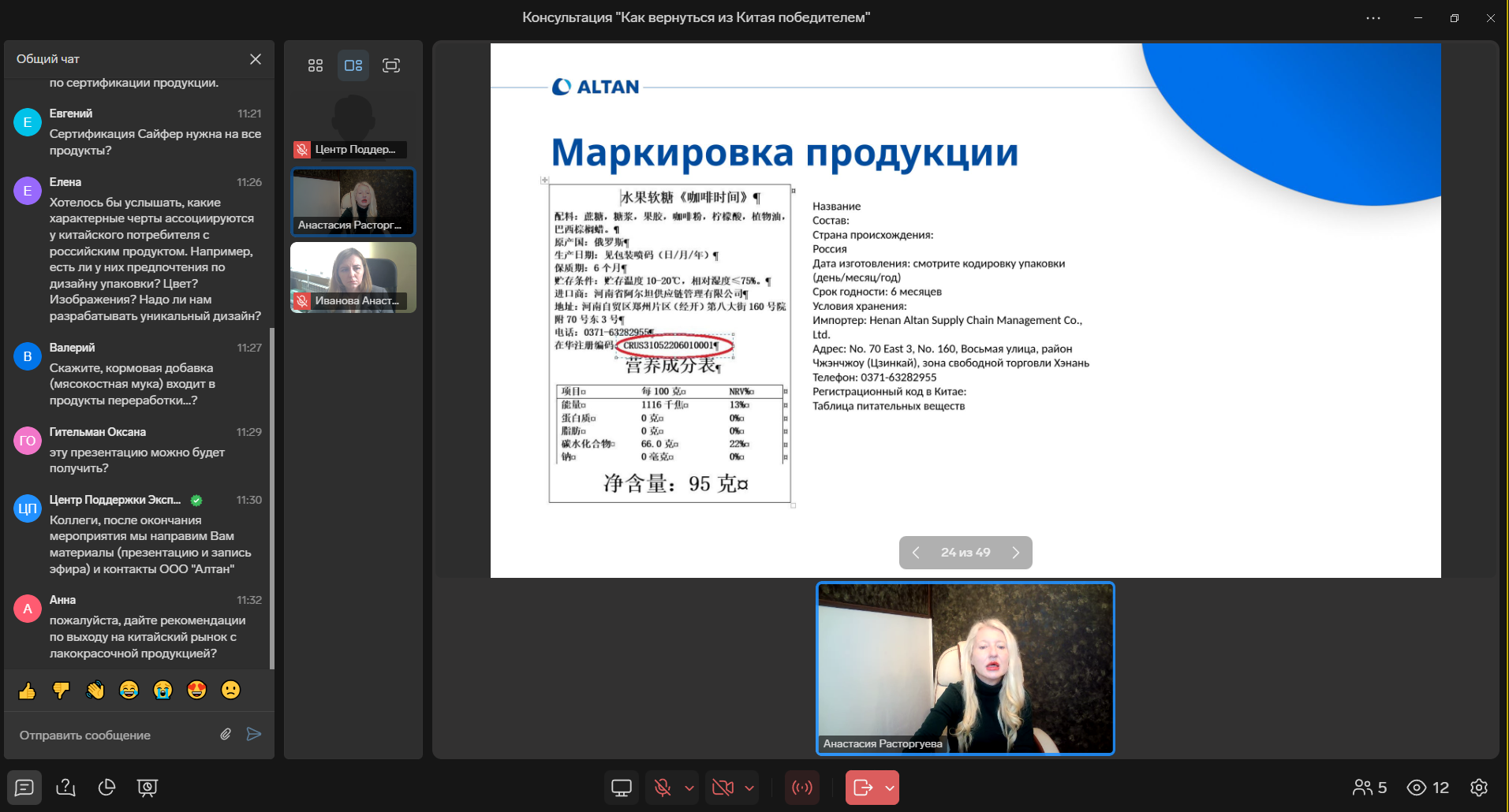Go to previous presentation slide
Viewport: 1509px width, 812px height.
pyautogui.click(x=916, y=553)
